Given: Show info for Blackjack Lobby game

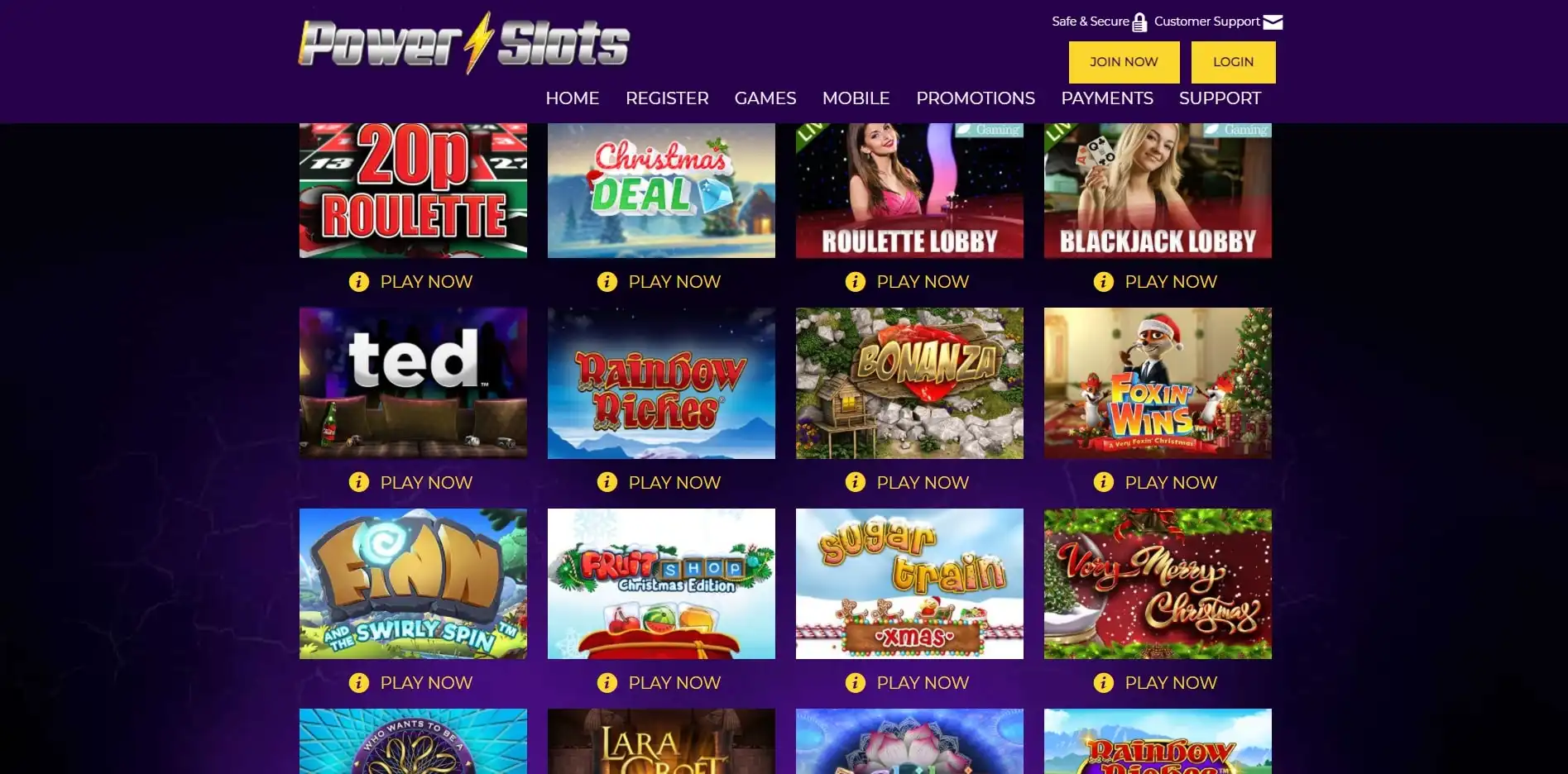Looking at the screenshot, I should [x=1103, y=282].
